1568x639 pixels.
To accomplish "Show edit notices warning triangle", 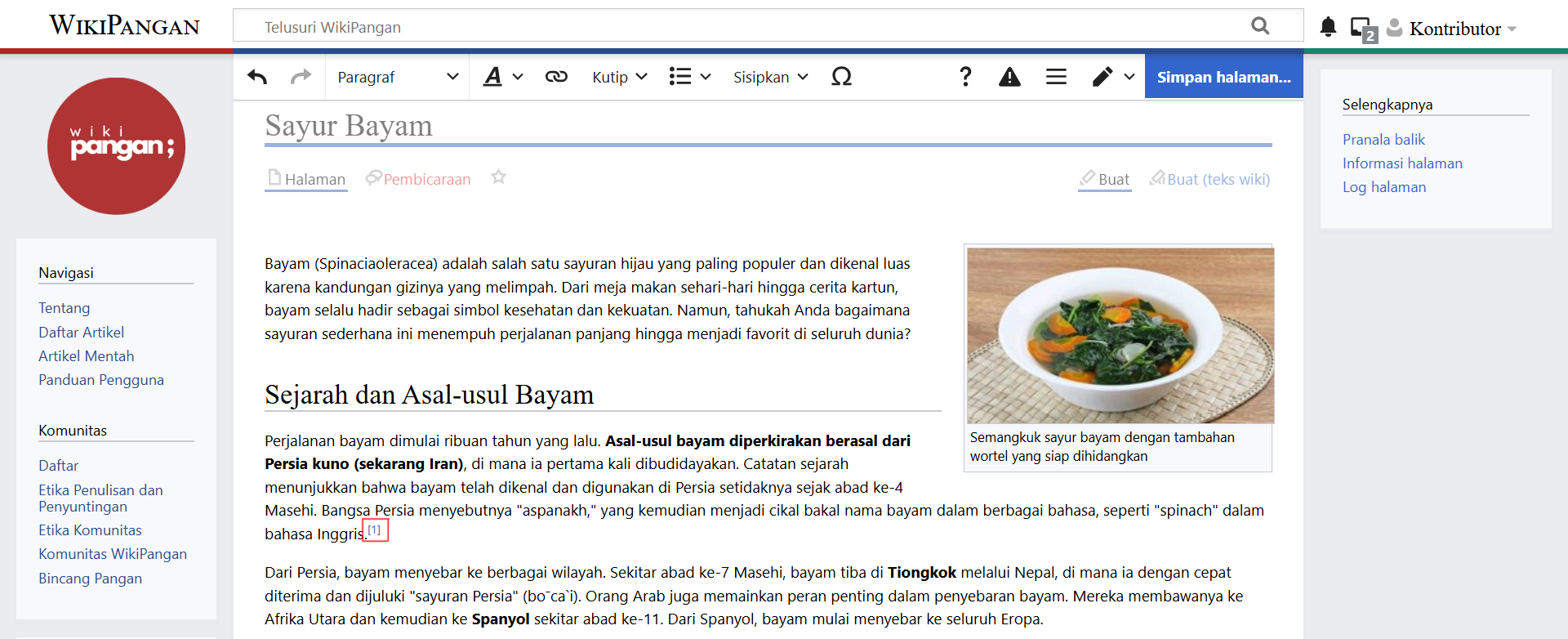I will tap(1009, 77).
